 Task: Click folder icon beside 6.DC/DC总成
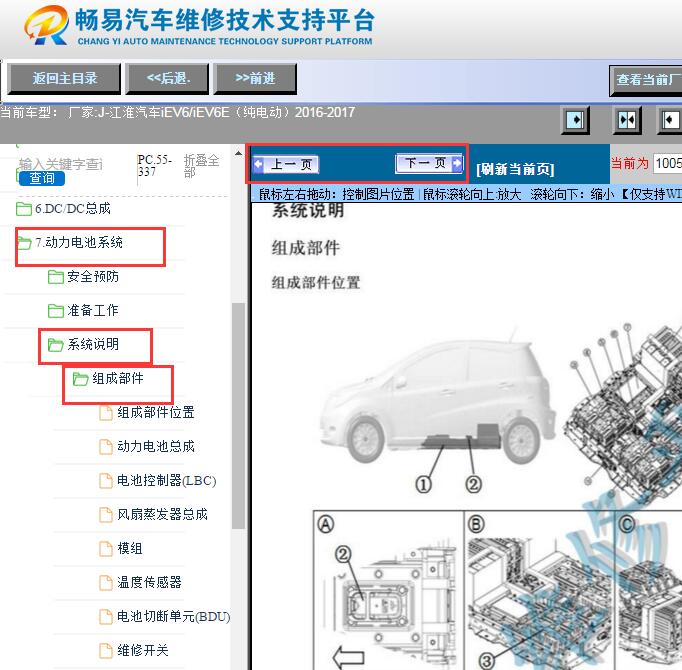[24, 209]
